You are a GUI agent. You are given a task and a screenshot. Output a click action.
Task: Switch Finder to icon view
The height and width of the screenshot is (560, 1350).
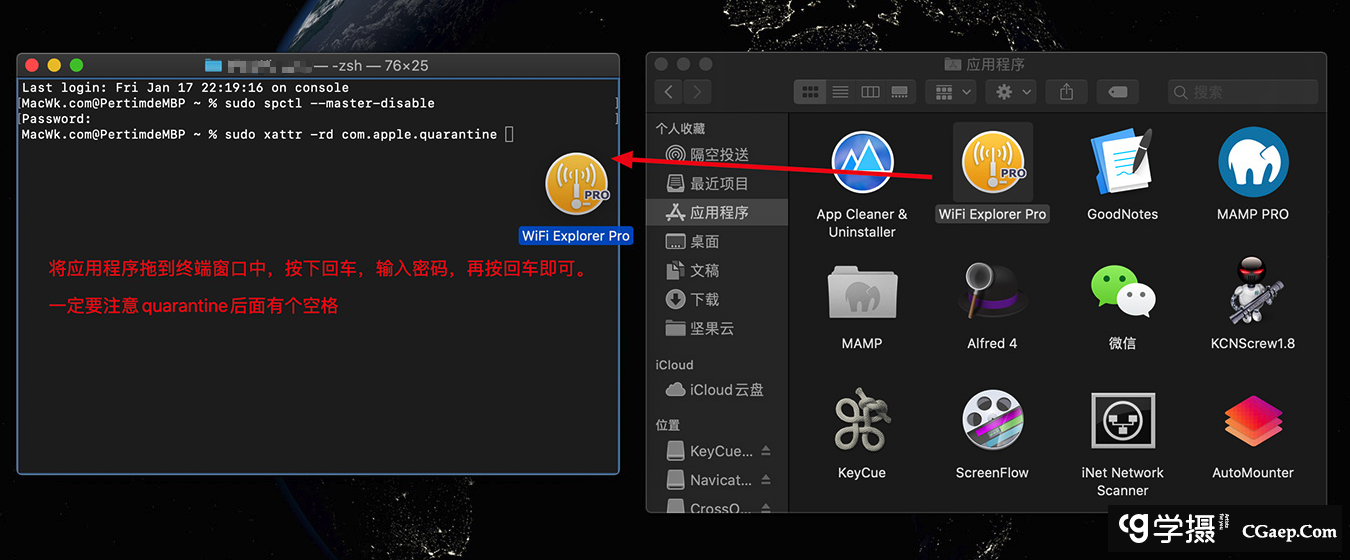tap(810, 92)
